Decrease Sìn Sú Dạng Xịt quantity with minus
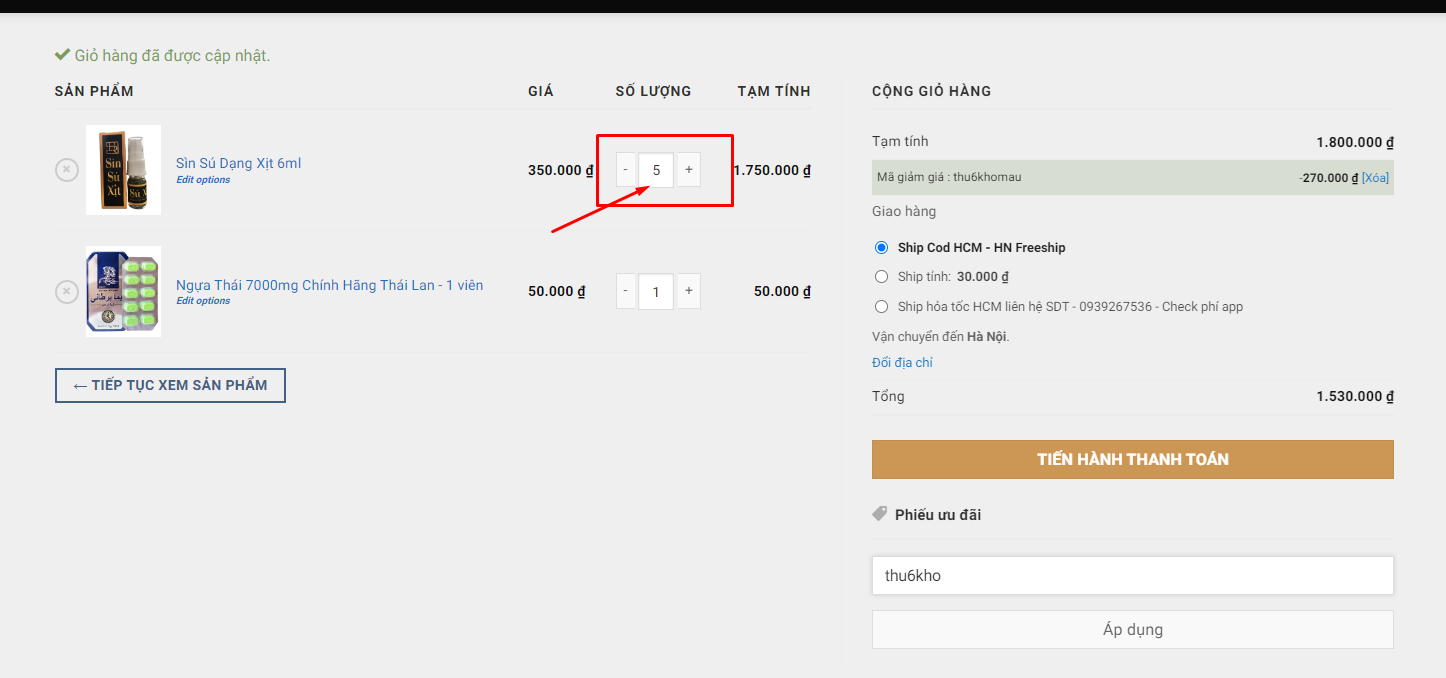The width and height of the screenshot is (1446, 678). (626, 170)
